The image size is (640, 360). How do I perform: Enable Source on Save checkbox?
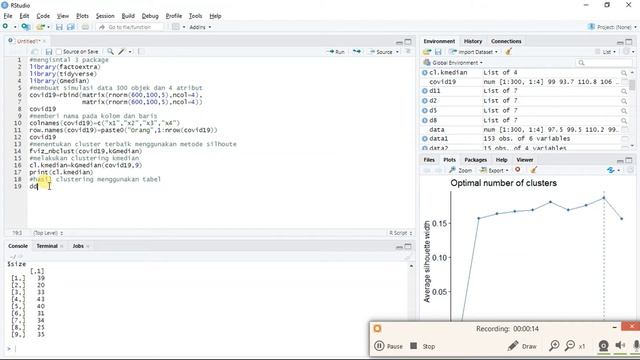point(59,52)
